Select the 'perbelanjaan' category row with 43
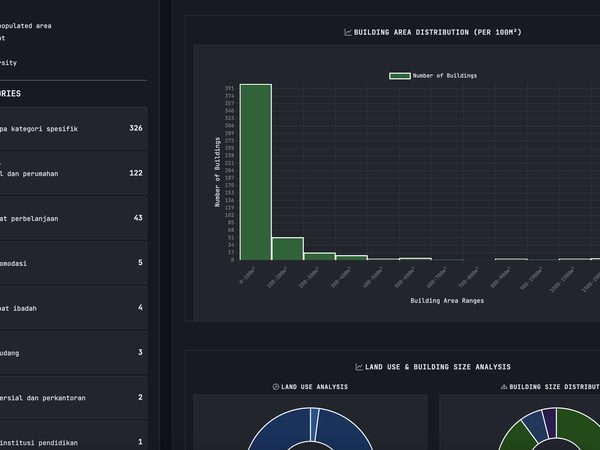This screenshot has height=450, width=600. [73, 218]
